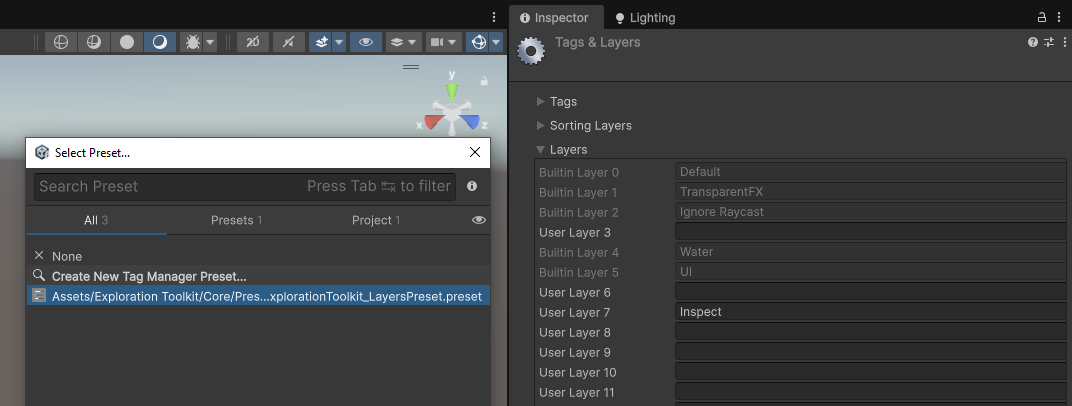
Task: Select the shaded draw mode sphere
Action: click(x=127, y=42)
